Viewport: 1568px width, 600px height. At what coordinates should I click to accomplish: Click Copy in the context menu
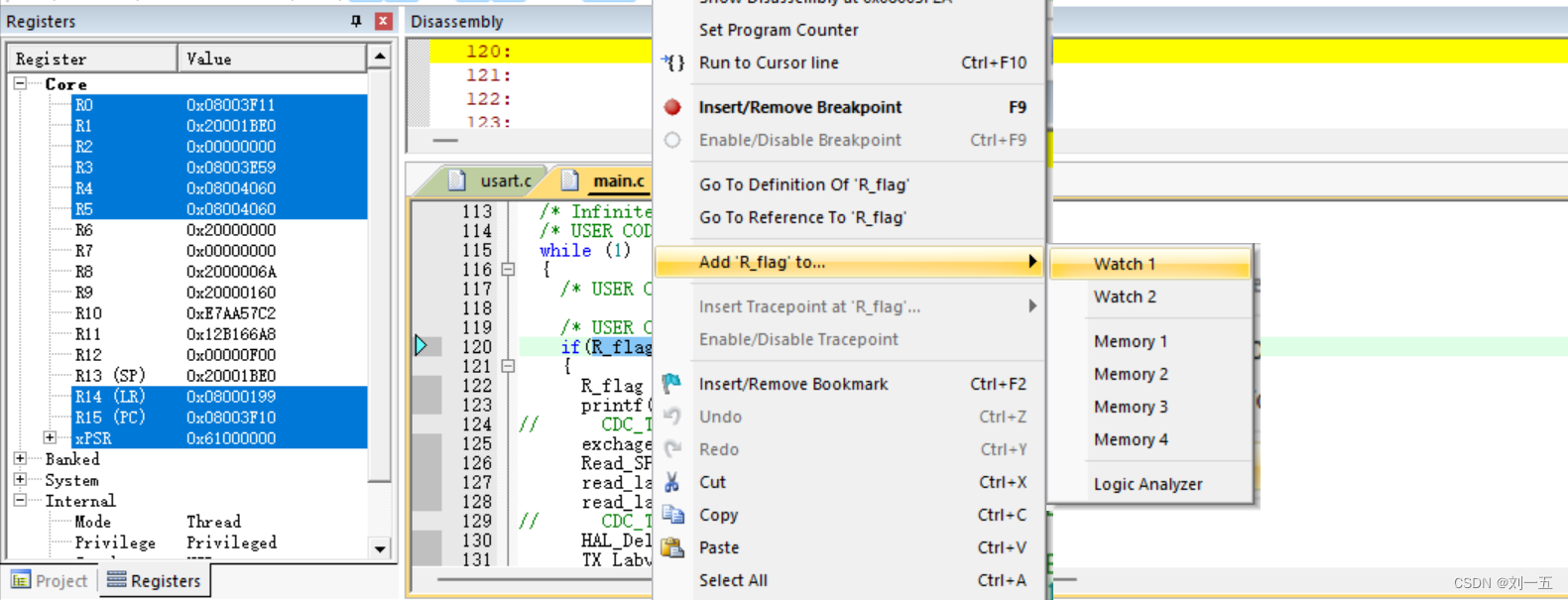(x=718, y=515)
